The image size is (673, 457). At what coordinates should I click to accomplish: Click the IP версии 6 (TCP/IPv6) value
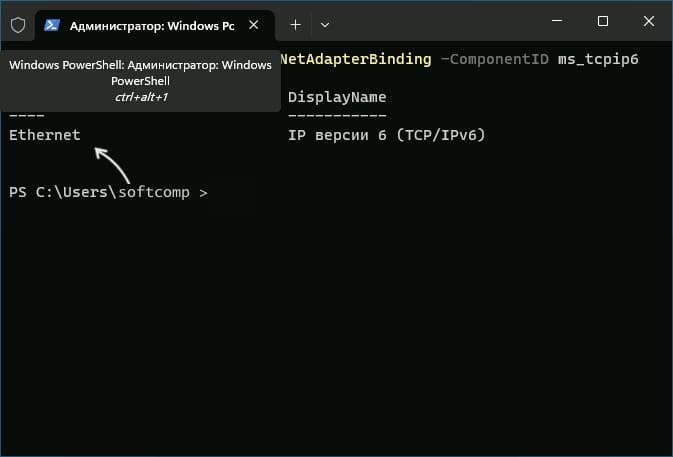tap(386, 135)
